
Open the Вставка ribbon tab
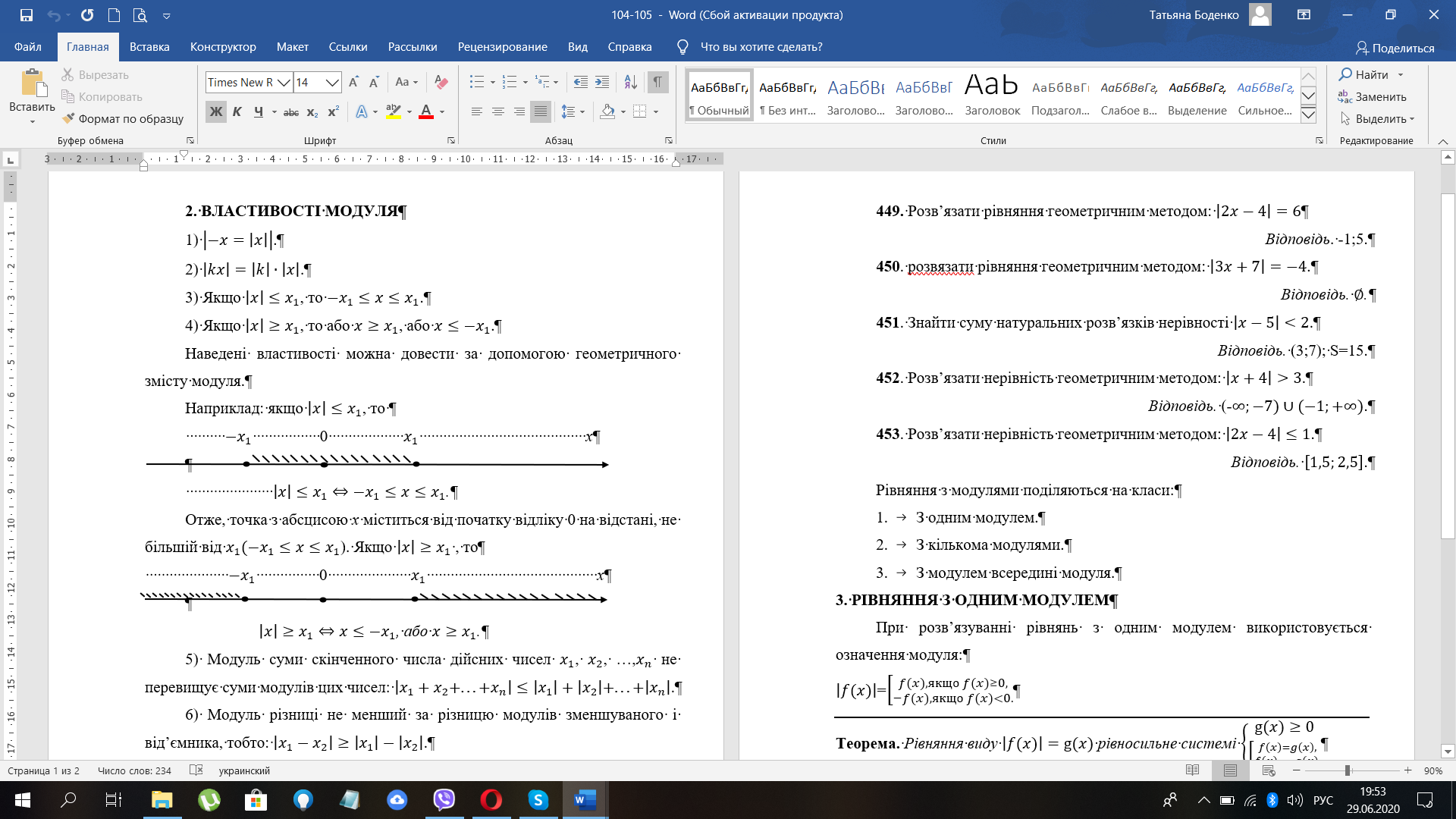point(149,47)
